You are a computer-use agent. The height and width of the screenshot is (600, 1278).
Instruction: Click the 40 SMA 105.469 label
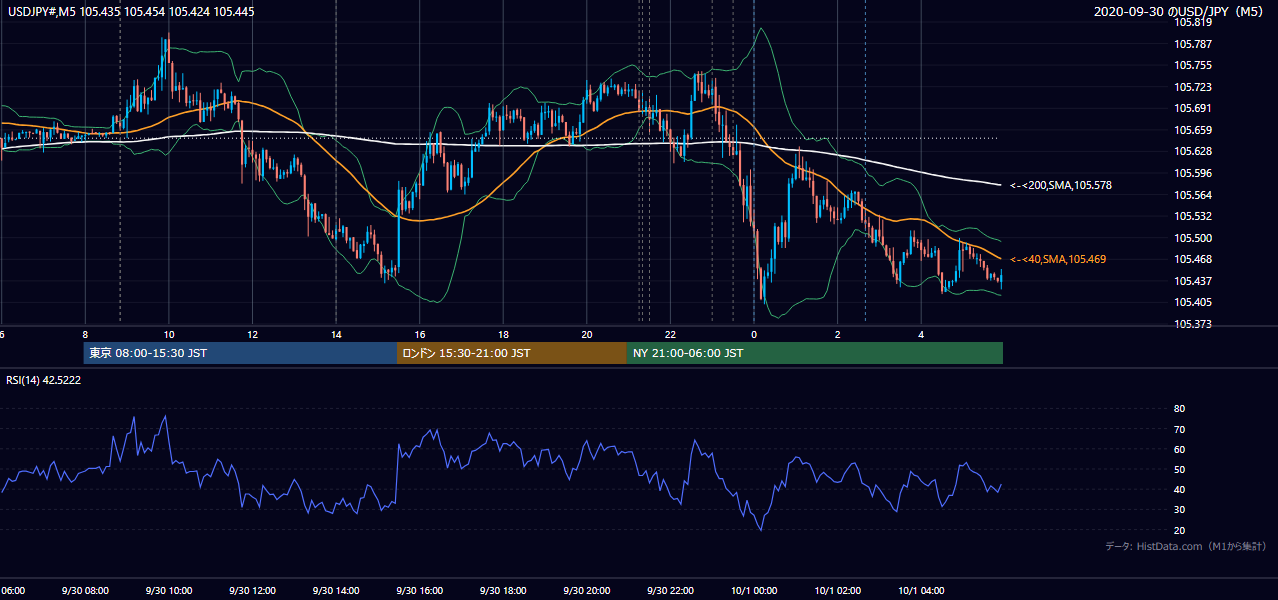pos(1058,259)
